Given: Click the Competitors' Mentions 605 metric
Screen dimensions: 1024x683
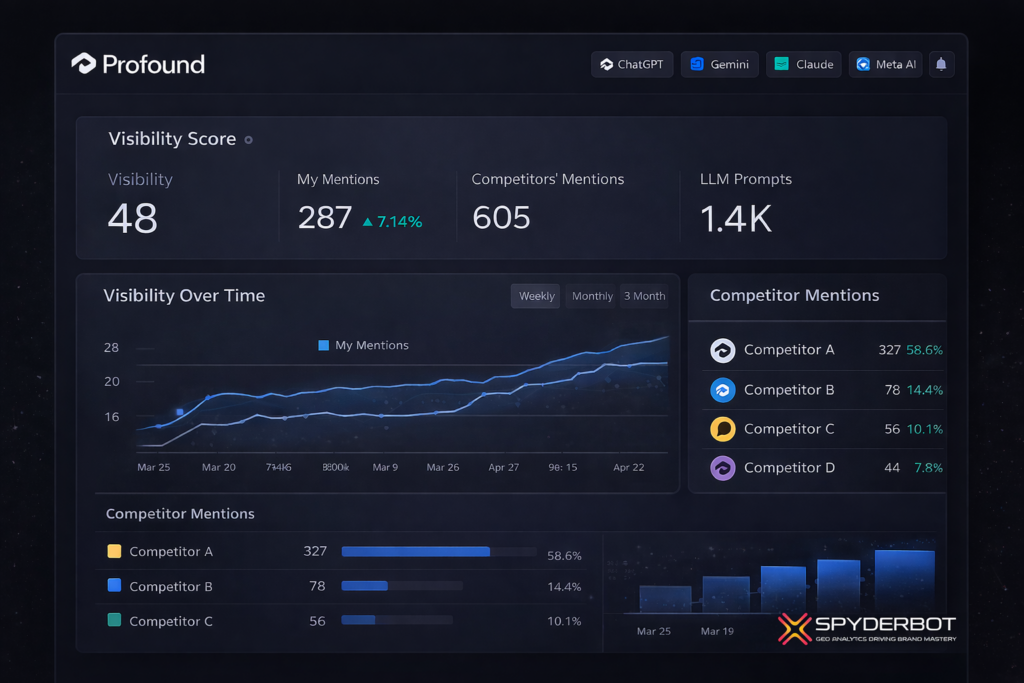Looking at the screenshot, I should 501,217.
